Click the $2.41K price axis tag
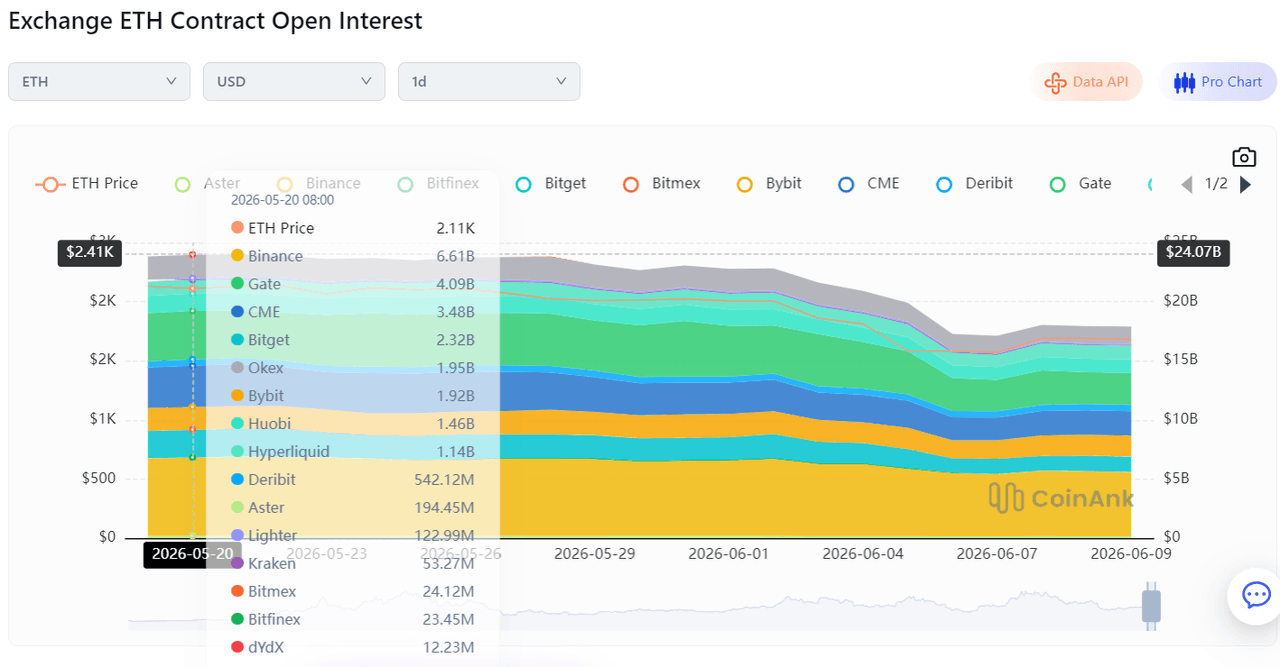The height and width of the screenshot is (667, 1280). (90, 253)
